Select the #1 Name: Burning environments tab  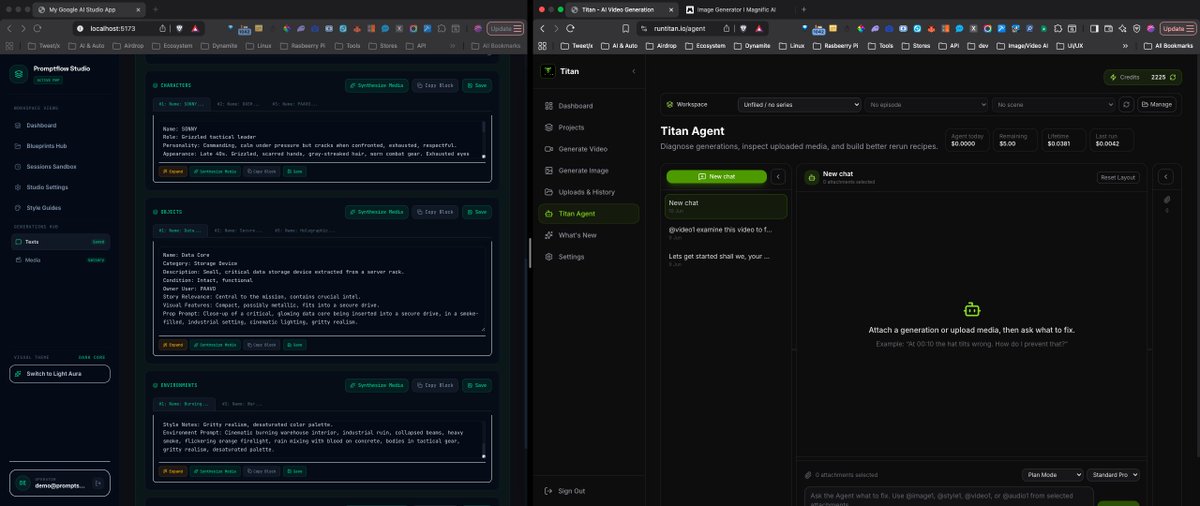pyautogui.click(x=182, y=404)
